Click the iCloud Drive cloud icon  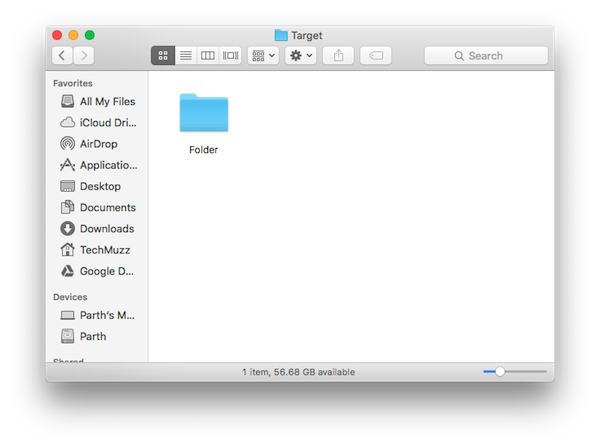click(67, 122)
